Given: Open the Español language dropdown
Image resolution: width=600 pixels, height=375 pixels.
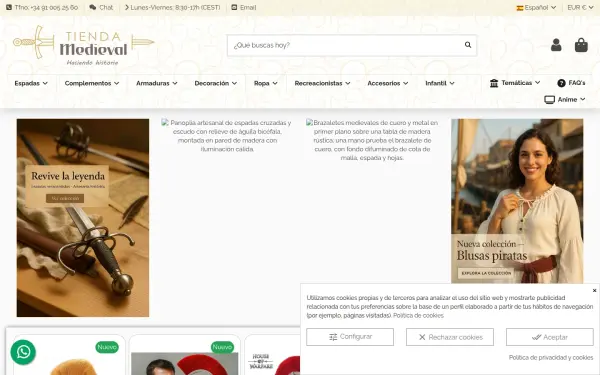Looking at the screenshot, I should coord(536,7).
